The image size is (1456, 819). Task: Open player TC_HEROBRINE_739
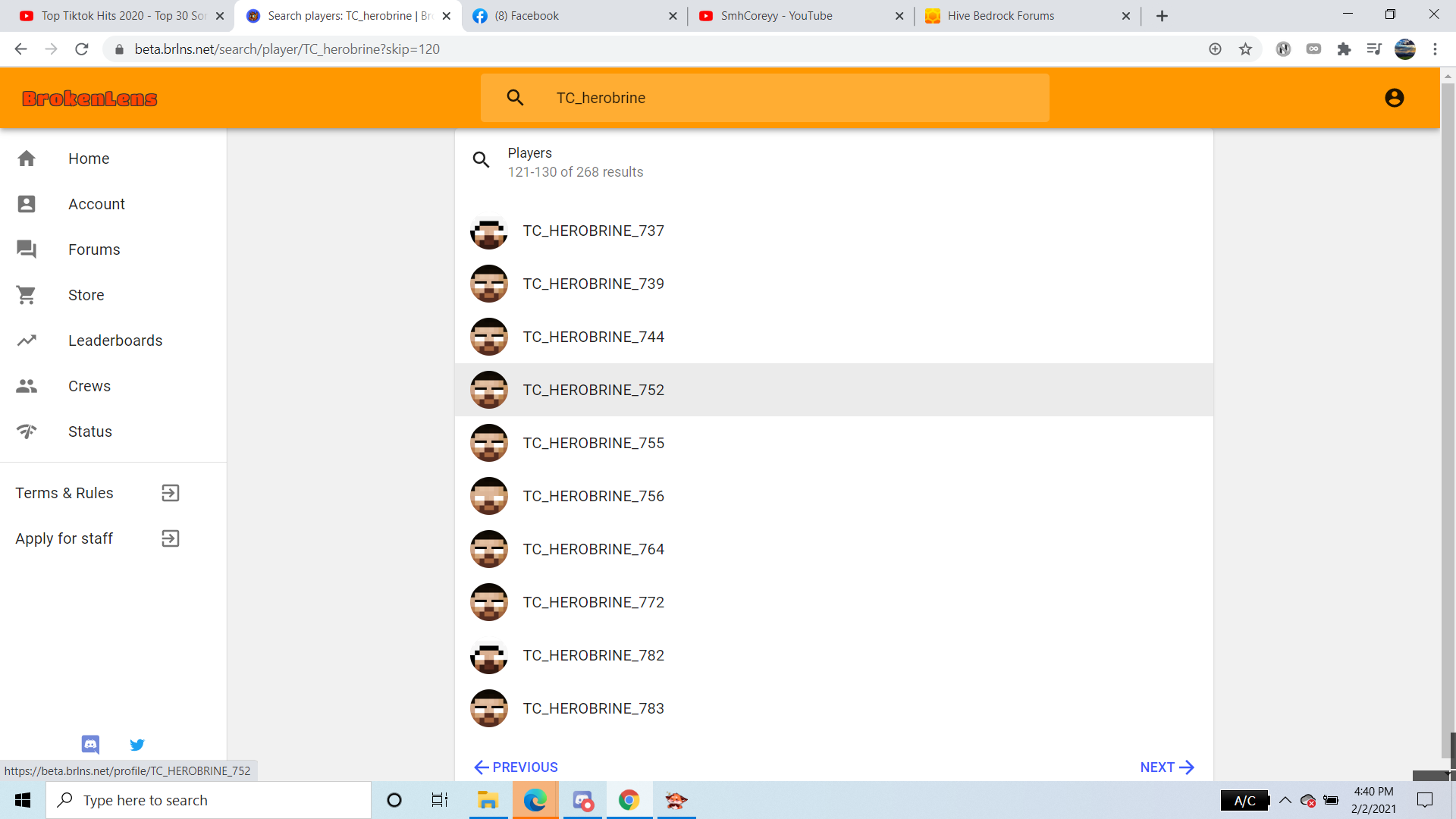click(834, 284)
